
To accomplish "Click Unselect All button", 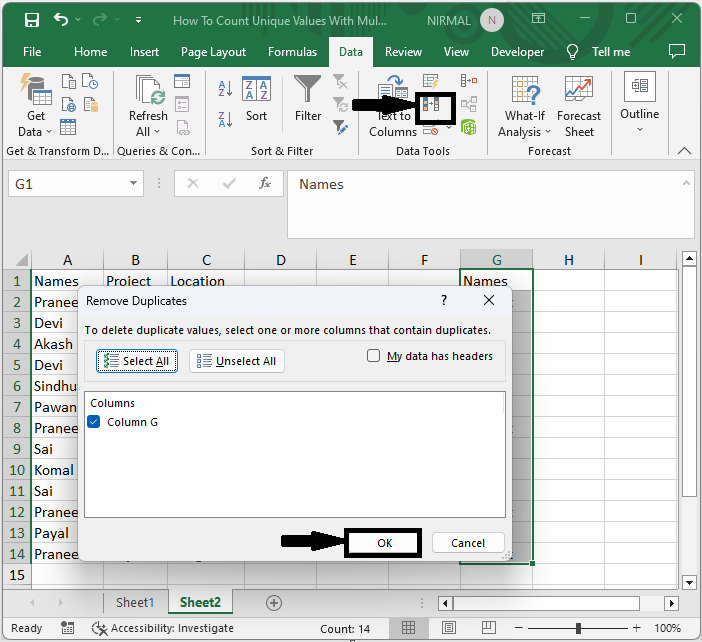I will pos(236,361).
